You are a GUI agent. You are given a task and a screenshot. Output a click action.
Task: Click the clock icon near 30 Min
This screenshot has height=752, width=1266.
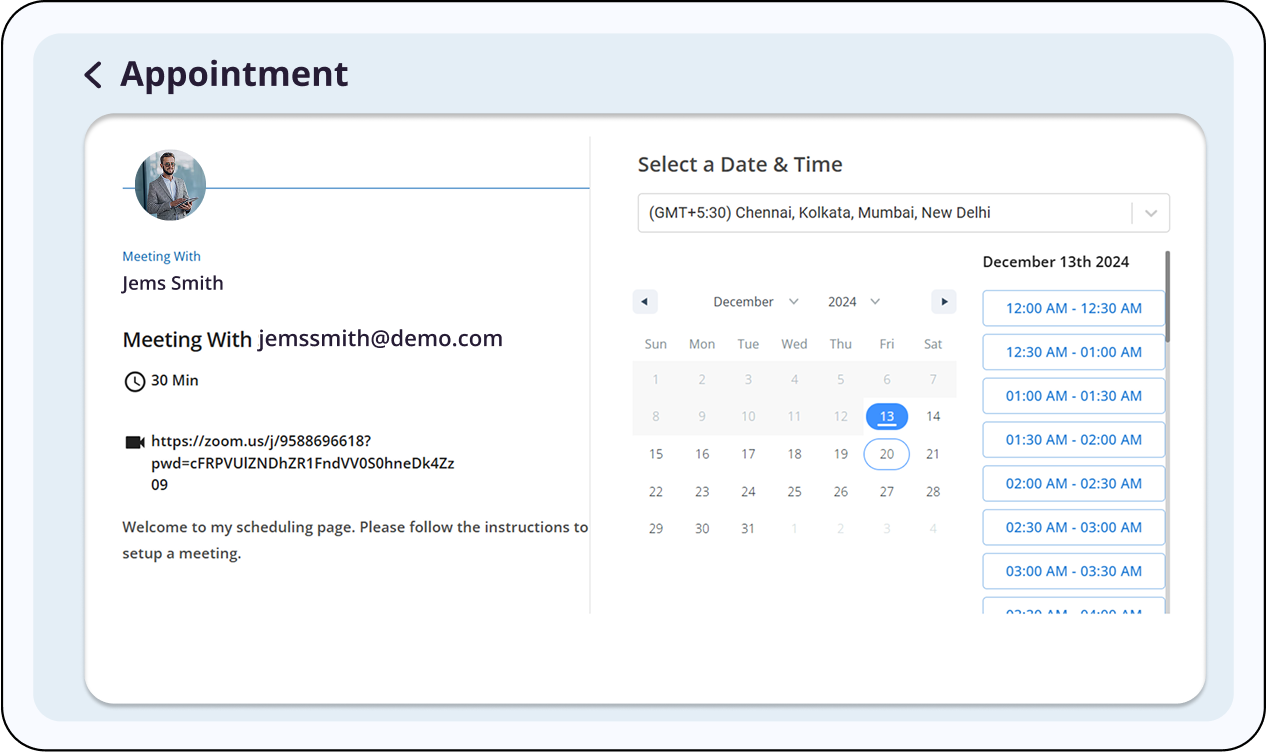134,381
